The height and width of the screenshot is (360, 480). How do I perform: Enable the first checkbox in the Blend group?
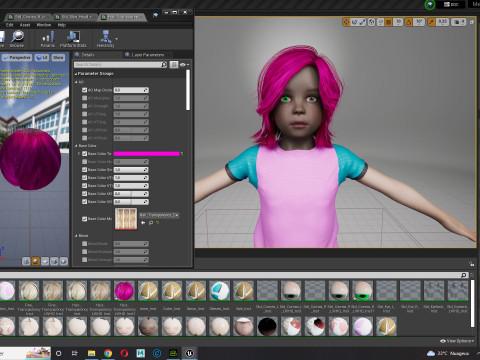pos(84,244)
